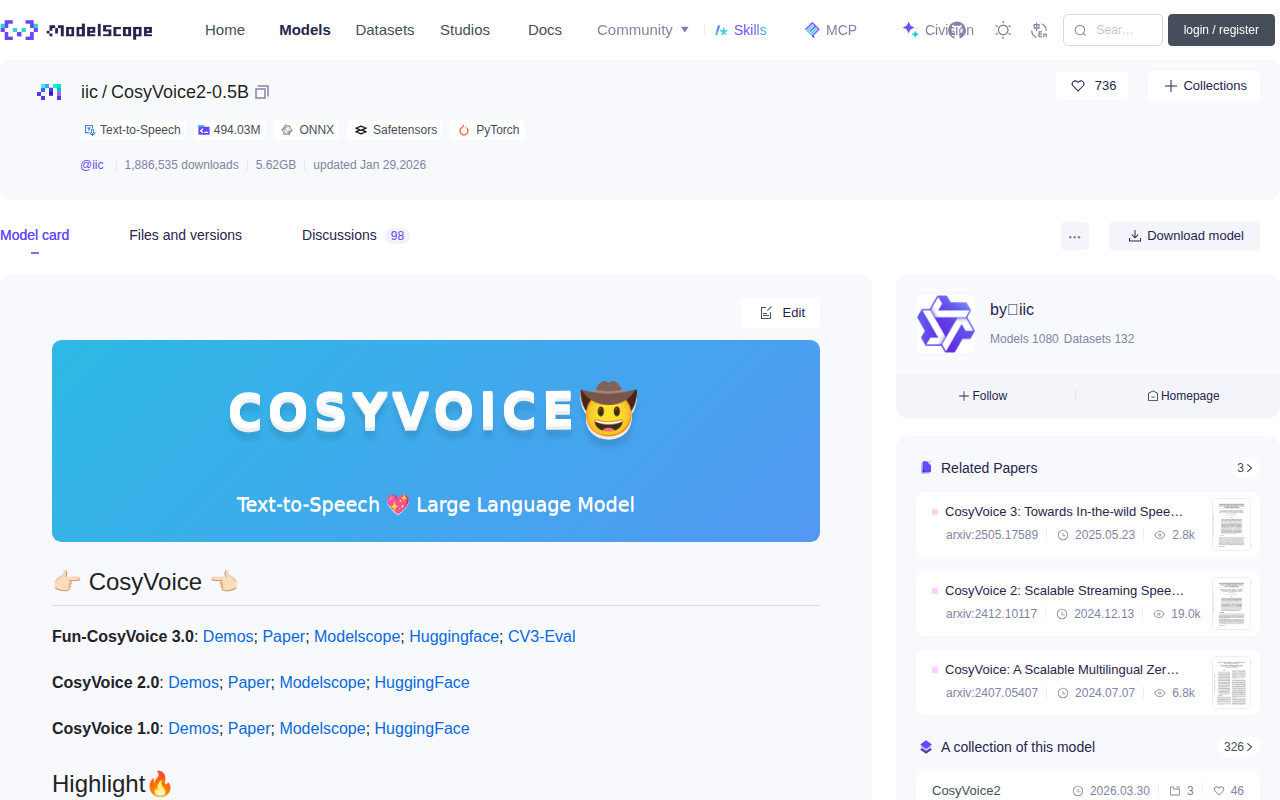Image resolution: width=1280 pixels, height=800 pixels.
Task: Click the PyTorch tag
Action: pyautogui.click(x=489, y=130)
